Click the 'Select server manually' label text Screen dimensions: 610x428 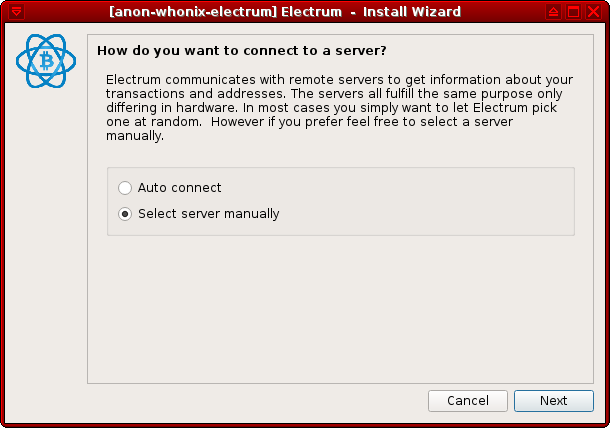pyautogui.click(x=209, y=214)
